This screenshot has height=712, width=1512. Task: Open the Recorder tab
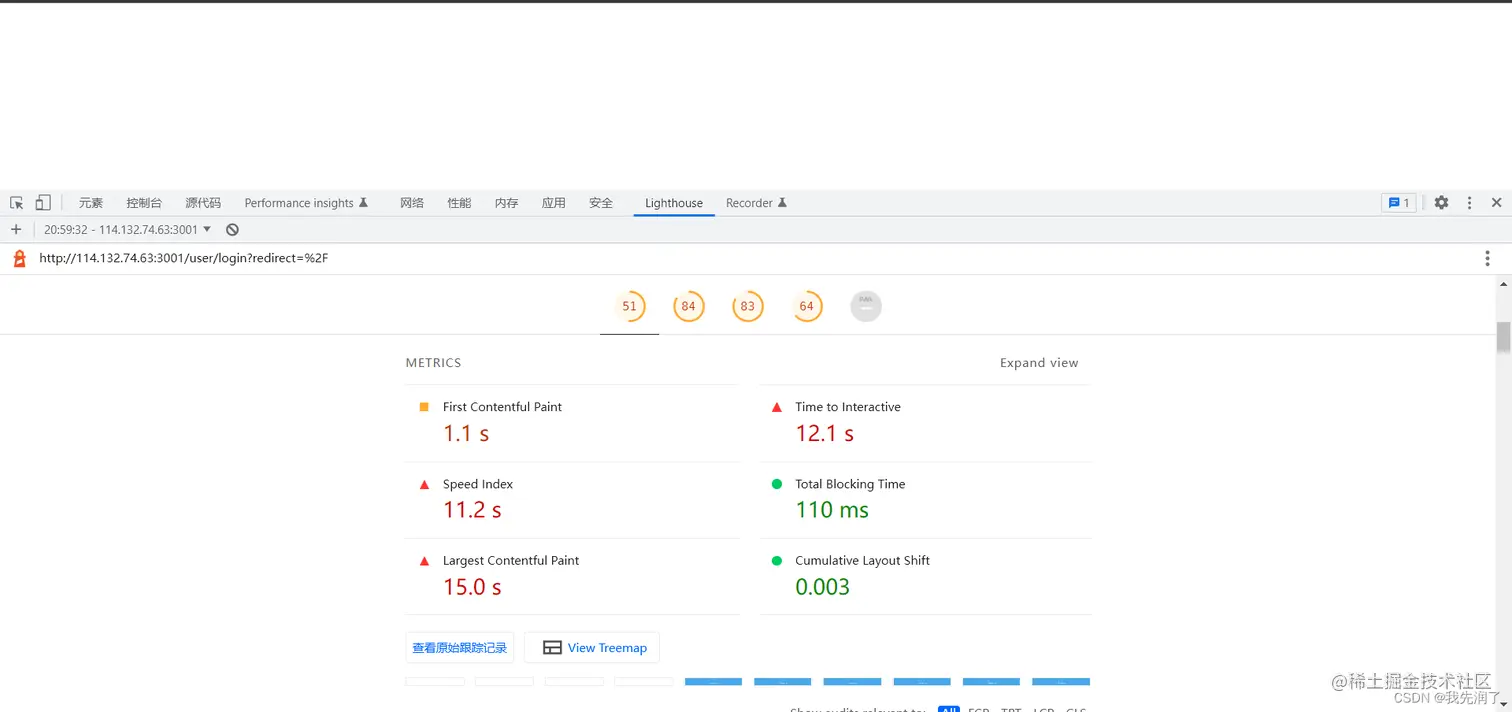(x=756, y=203)
